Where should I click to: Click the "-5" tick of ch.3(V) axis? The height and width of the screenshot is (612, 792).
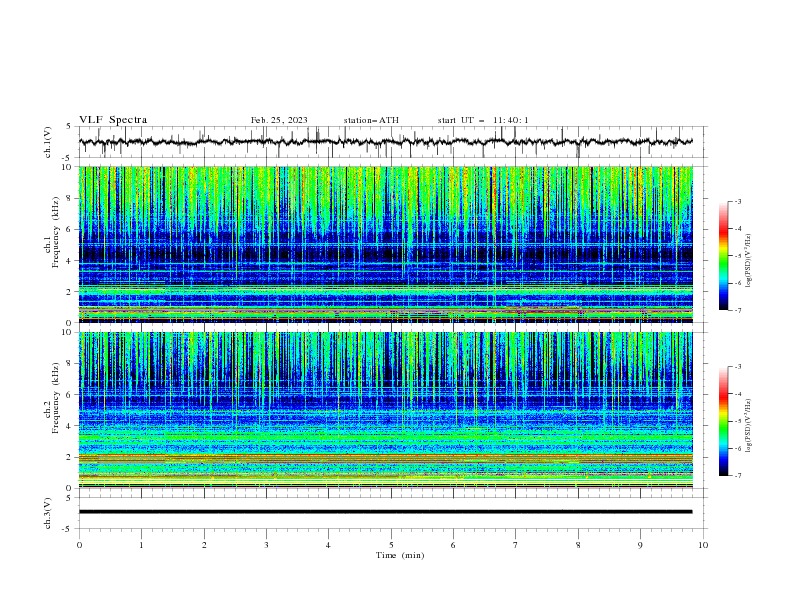click(x=68, y=529)
